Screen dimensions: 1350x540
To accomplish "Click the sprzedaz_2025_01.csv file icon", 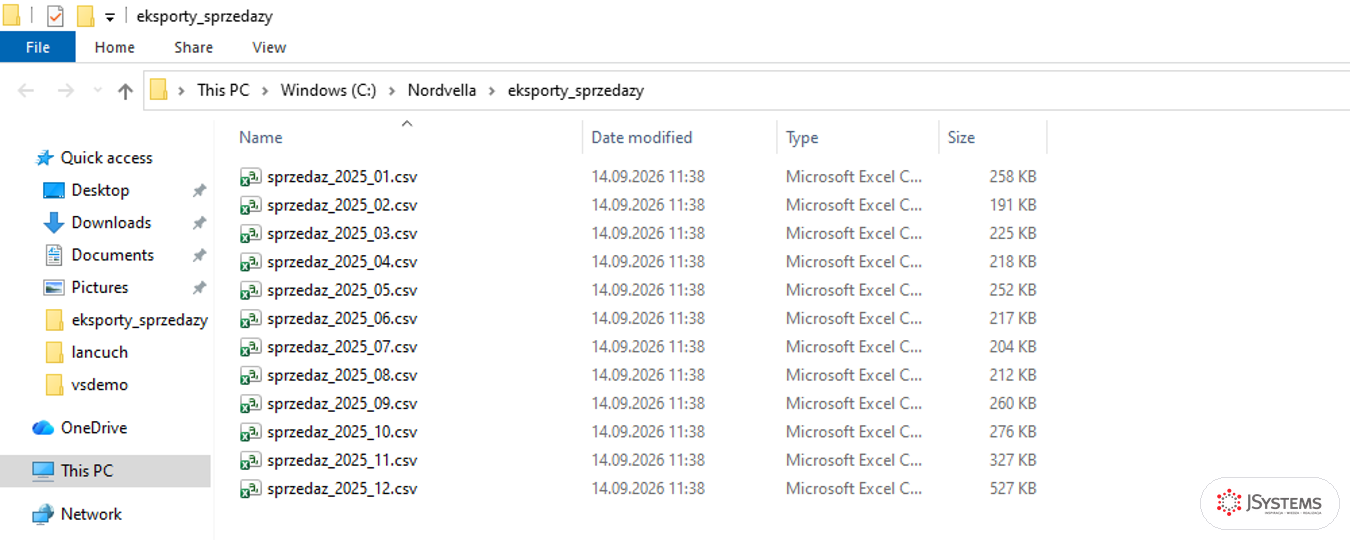I will click(x=250, y=177).
